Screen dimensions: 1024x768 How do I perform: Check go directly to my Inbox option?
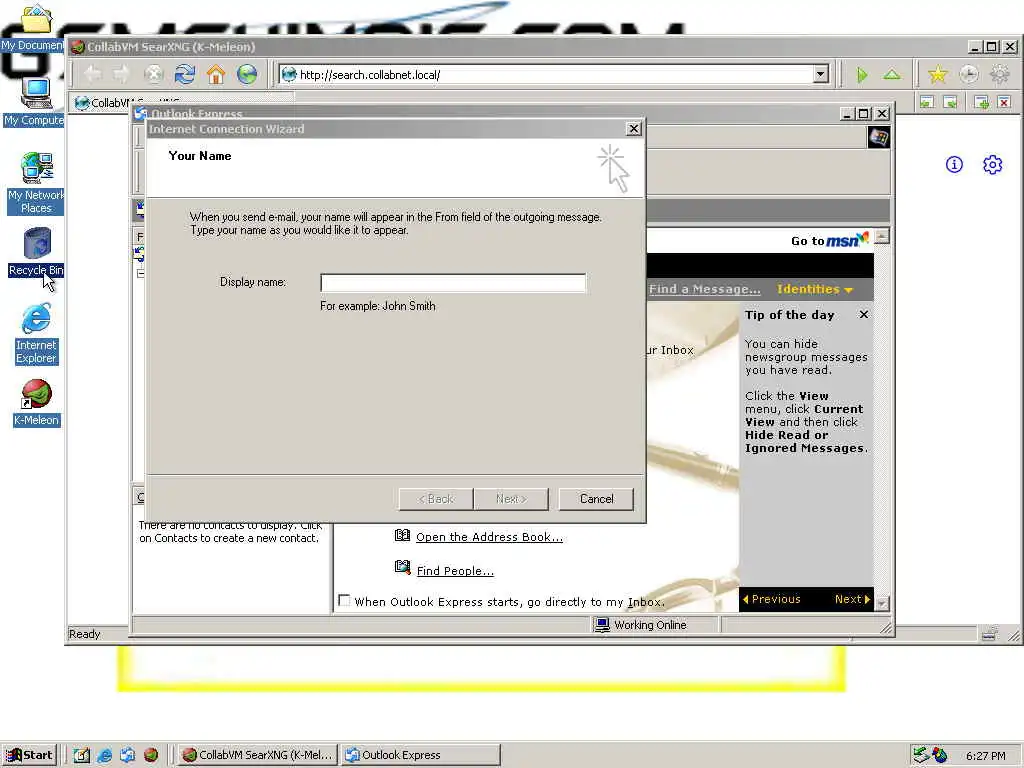(x=344, y=600)
